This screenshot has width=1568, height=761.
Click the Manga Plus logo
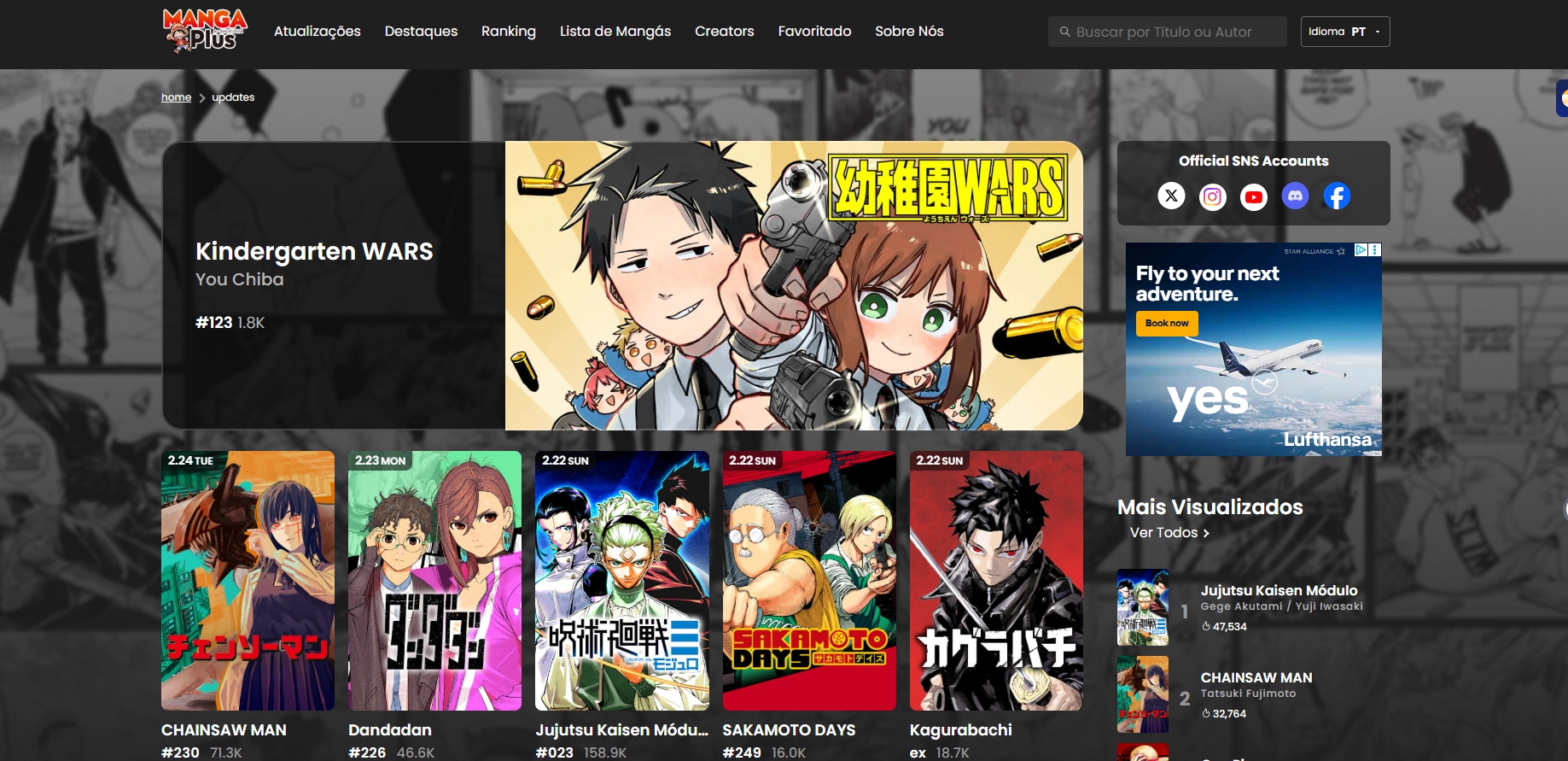[204, 31]
